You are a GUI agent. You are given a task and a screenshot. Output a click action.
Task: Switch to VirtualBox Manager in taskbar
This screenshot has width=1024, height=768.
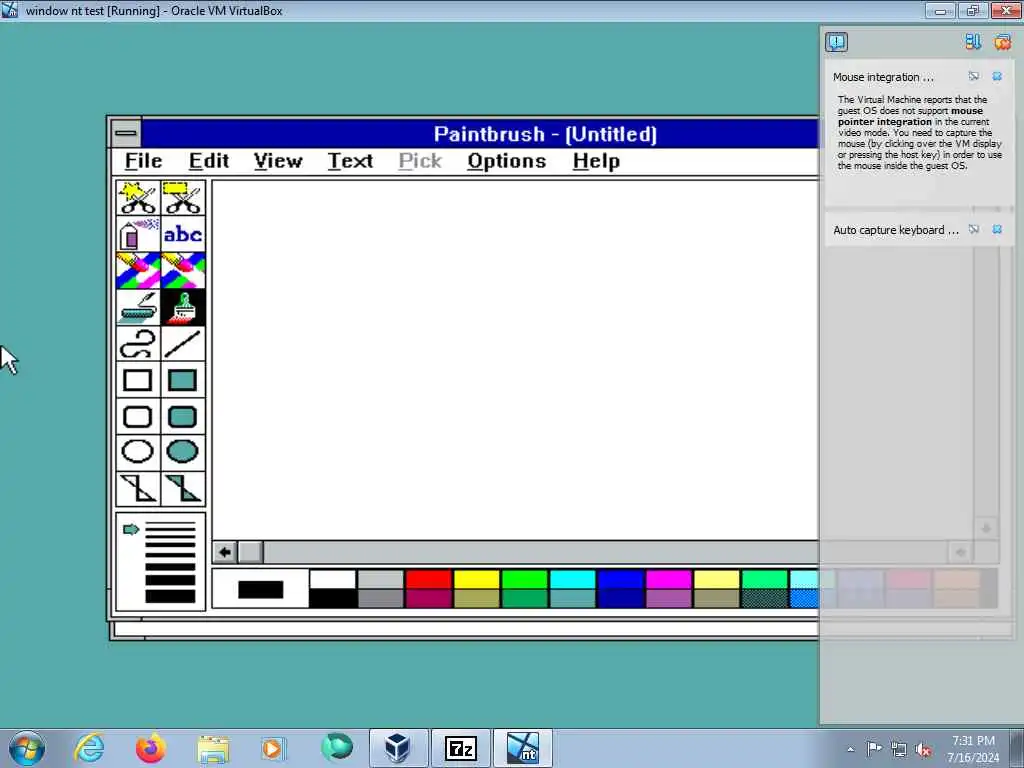pyautogui.click(x=398, y=748)
